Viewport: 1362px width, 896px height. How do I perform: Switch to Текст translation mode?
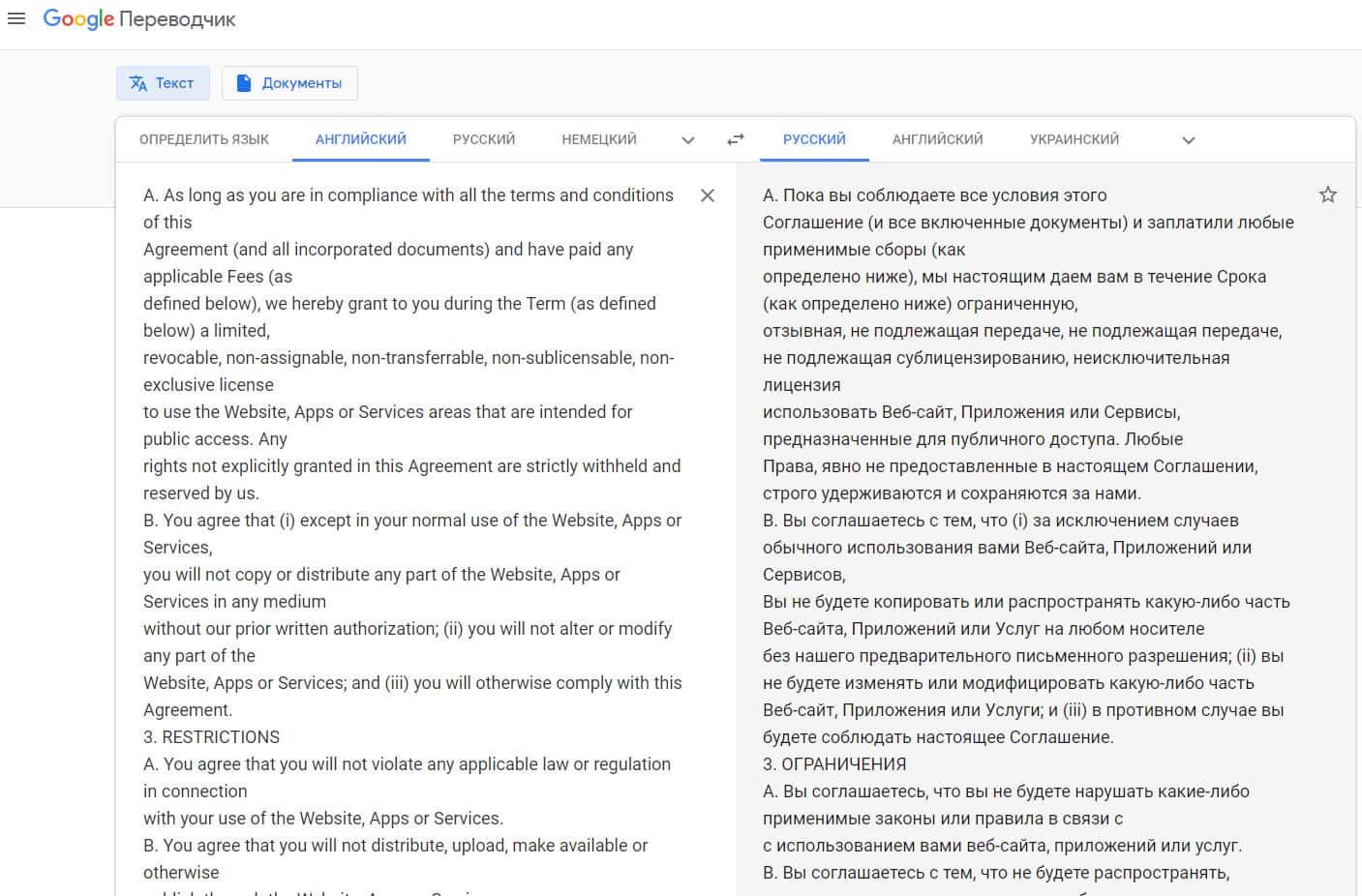point(162,83)
